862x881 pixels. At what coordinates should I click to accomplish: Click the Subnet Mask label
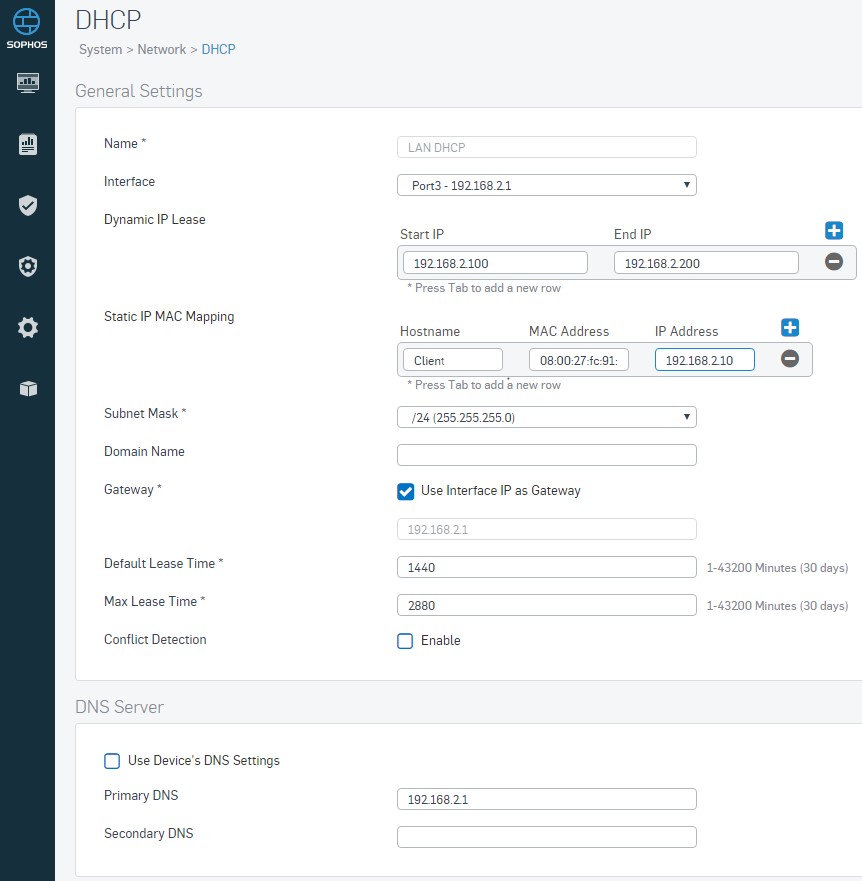[145, 414]
